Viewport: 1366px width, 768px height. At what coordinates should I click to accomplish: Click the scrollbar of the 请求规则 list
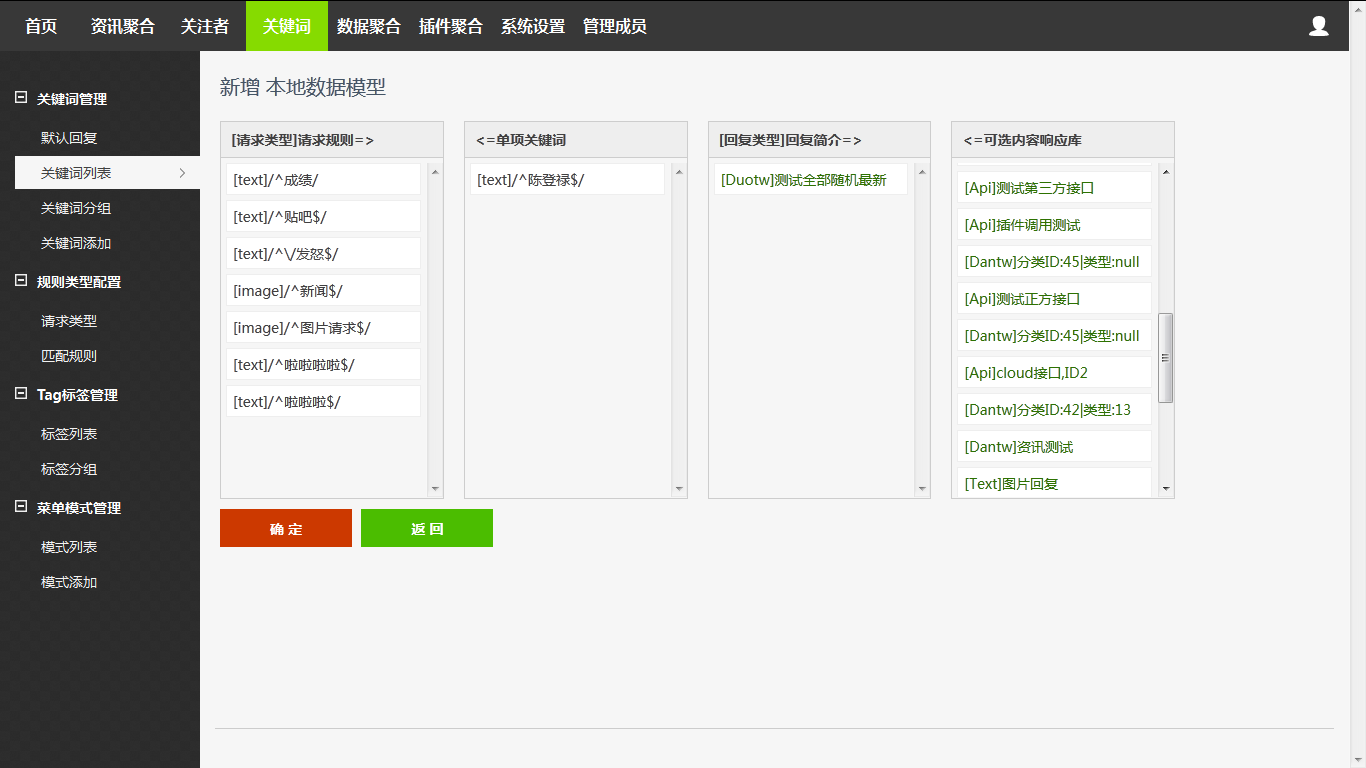[434, 330]
